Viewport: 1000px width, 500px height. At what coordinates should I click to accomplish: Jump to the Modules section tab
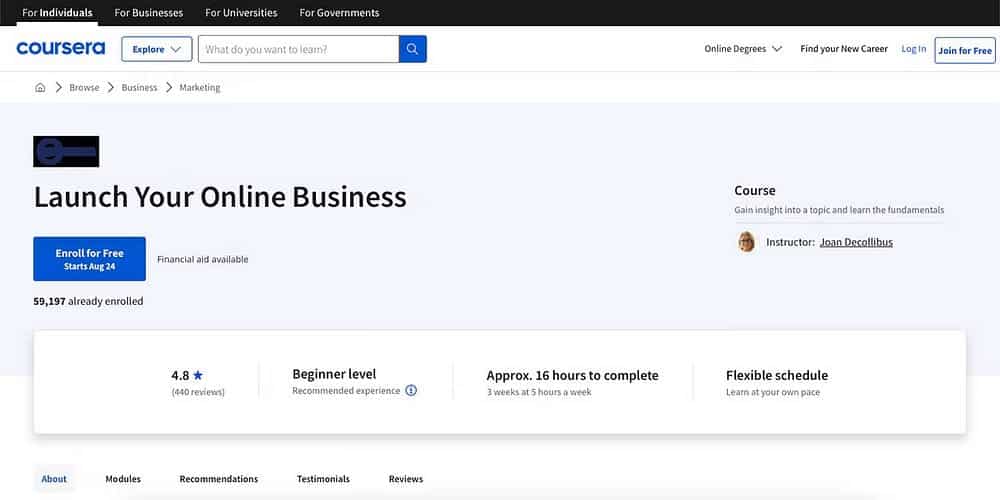pyautogui.click(x=123, y=479)
